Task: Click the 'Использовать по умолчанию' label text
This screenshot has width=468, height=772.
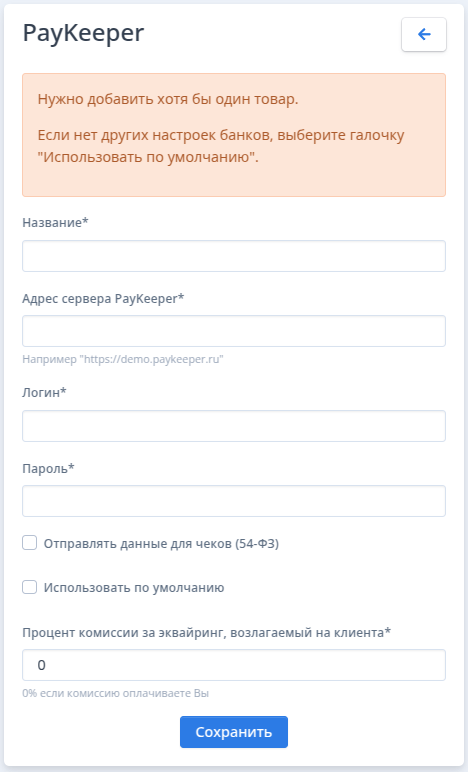Action: click(x=134, y=588)
